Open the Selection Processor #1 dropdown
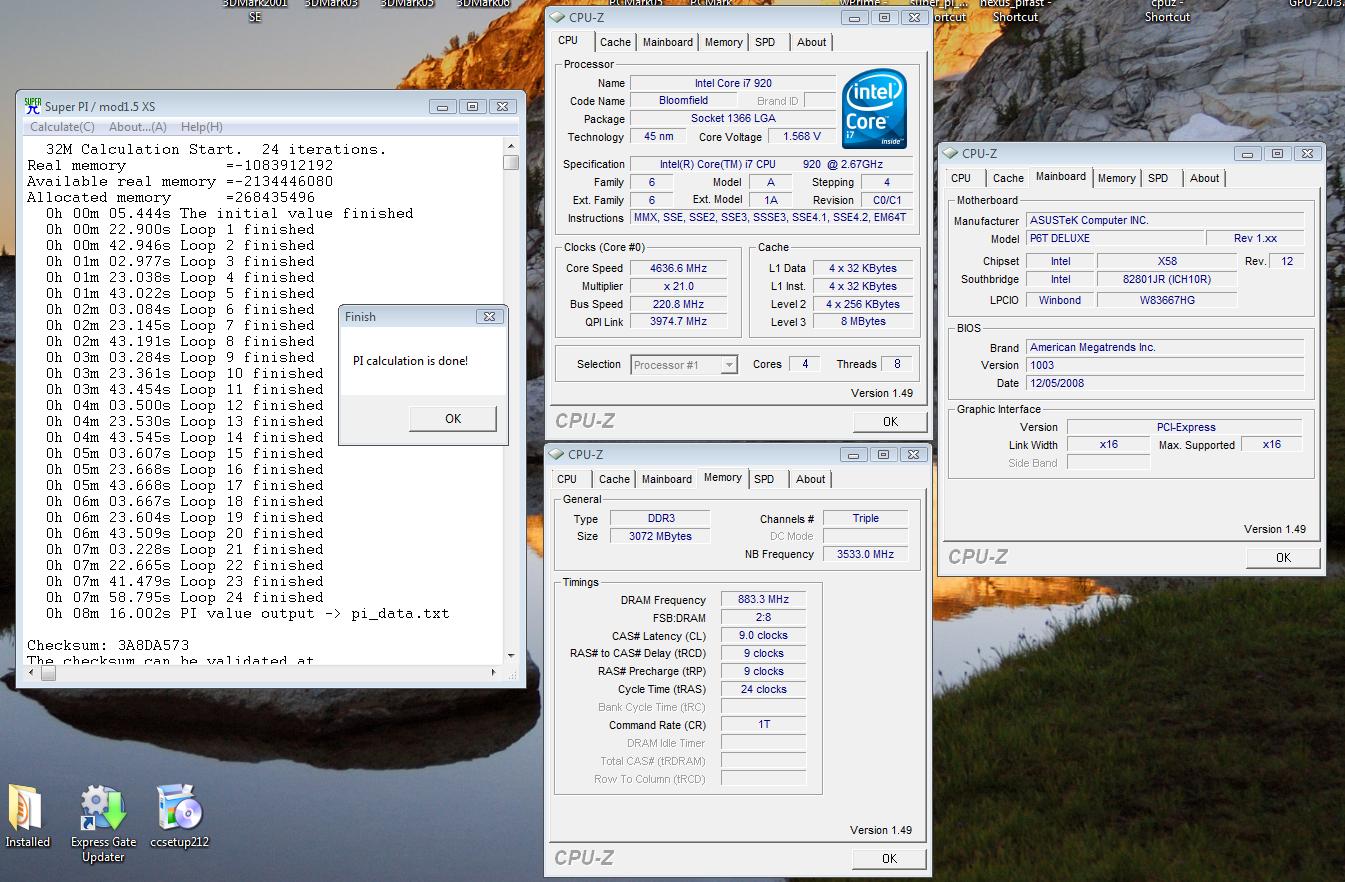 (684, 365)
